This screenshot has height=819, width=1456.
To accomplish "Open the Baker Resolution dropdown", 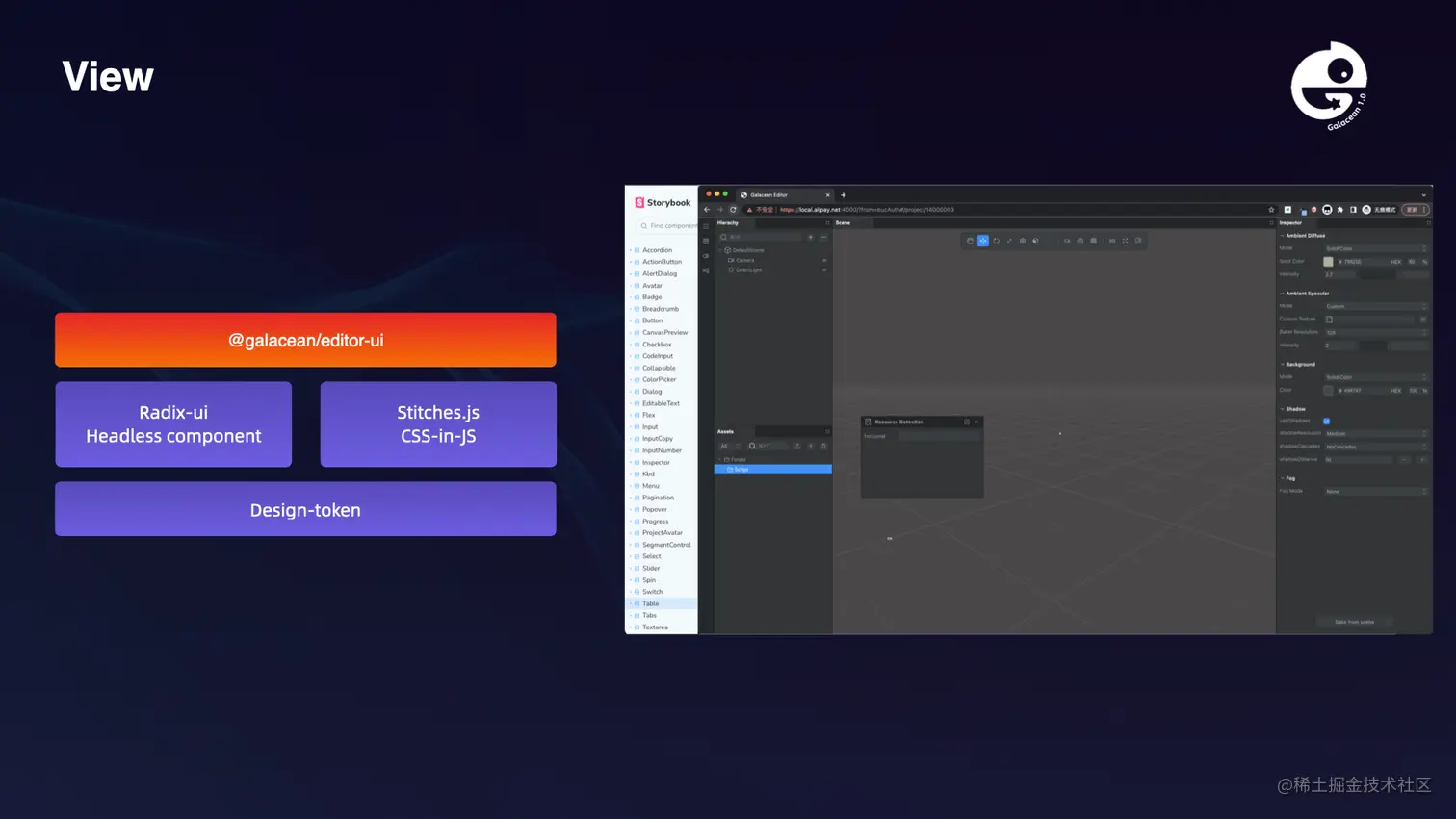I will click(1376, 332).
